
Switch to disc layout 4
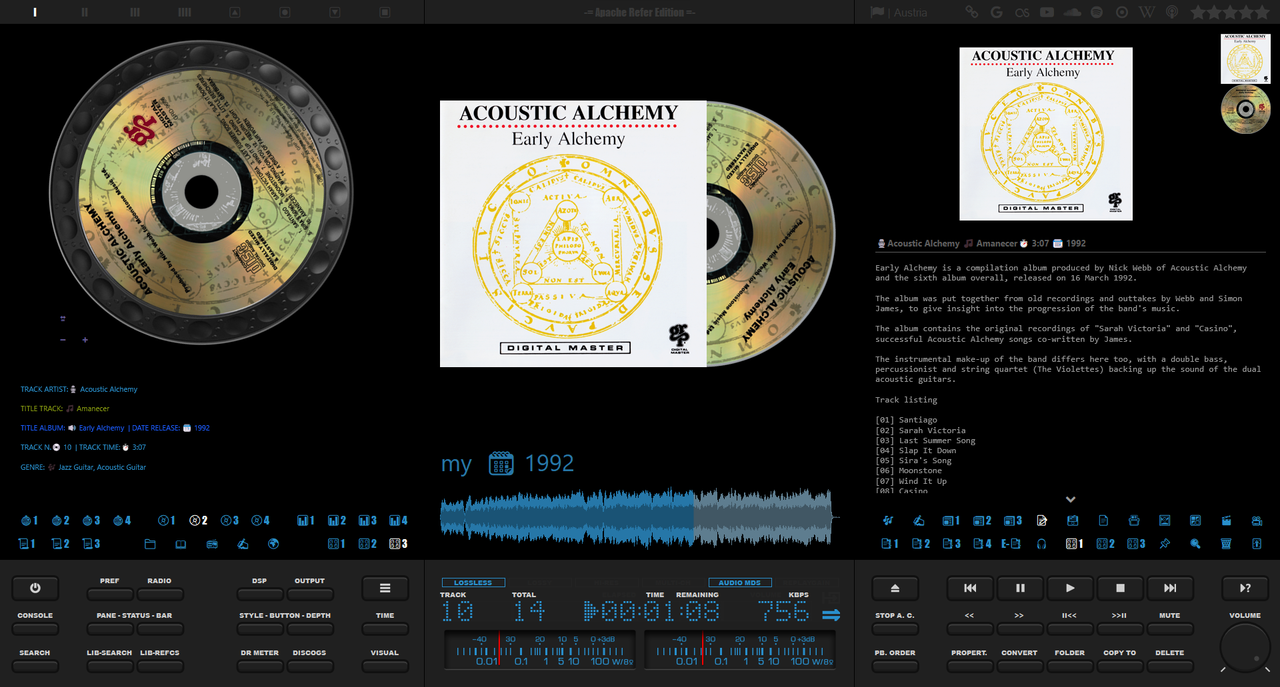click(x=260, y=520)
